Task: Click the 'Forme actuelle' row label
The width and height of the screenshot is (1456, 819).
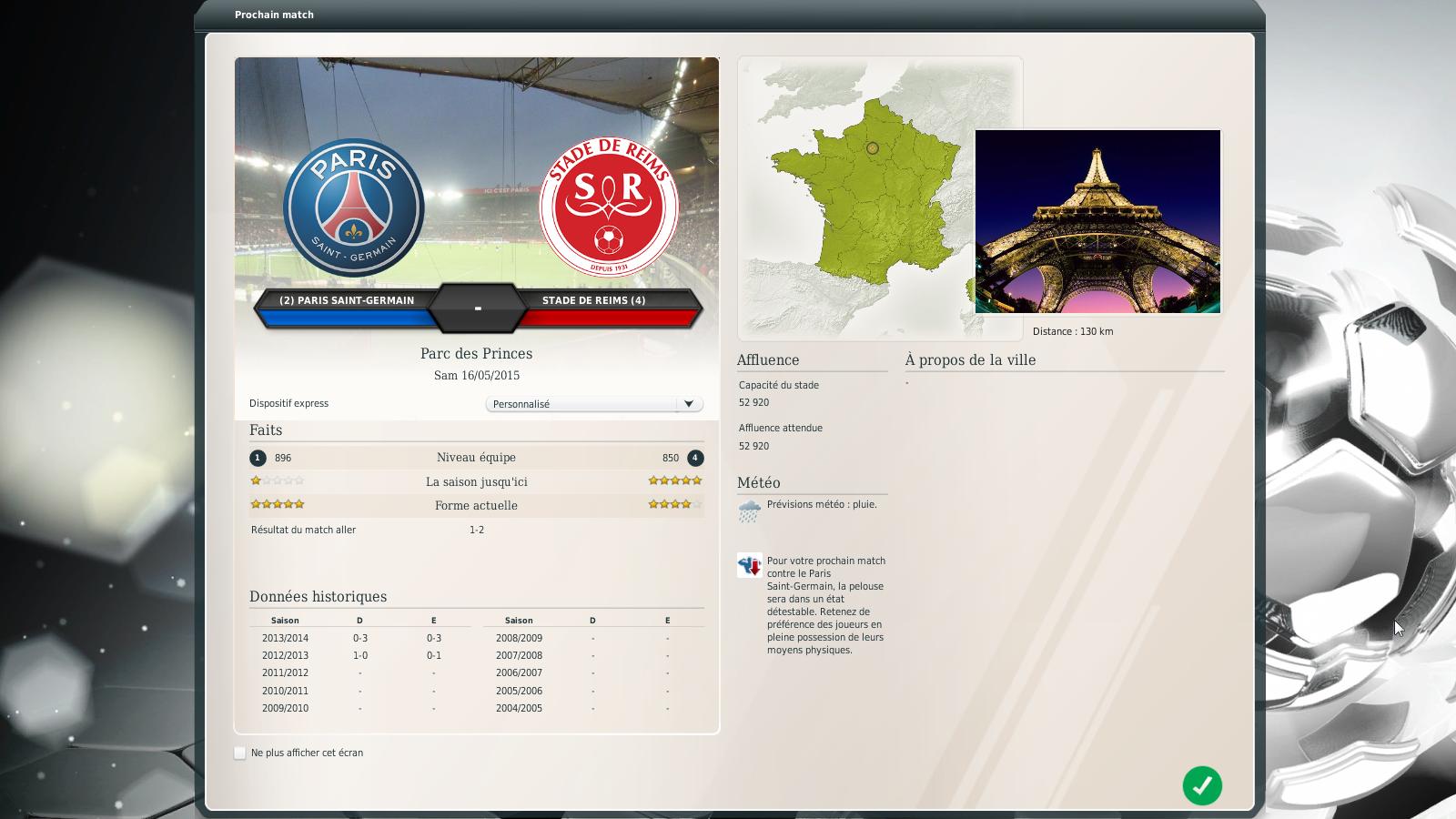Action: pyautogui.click(x=476, y=505)
